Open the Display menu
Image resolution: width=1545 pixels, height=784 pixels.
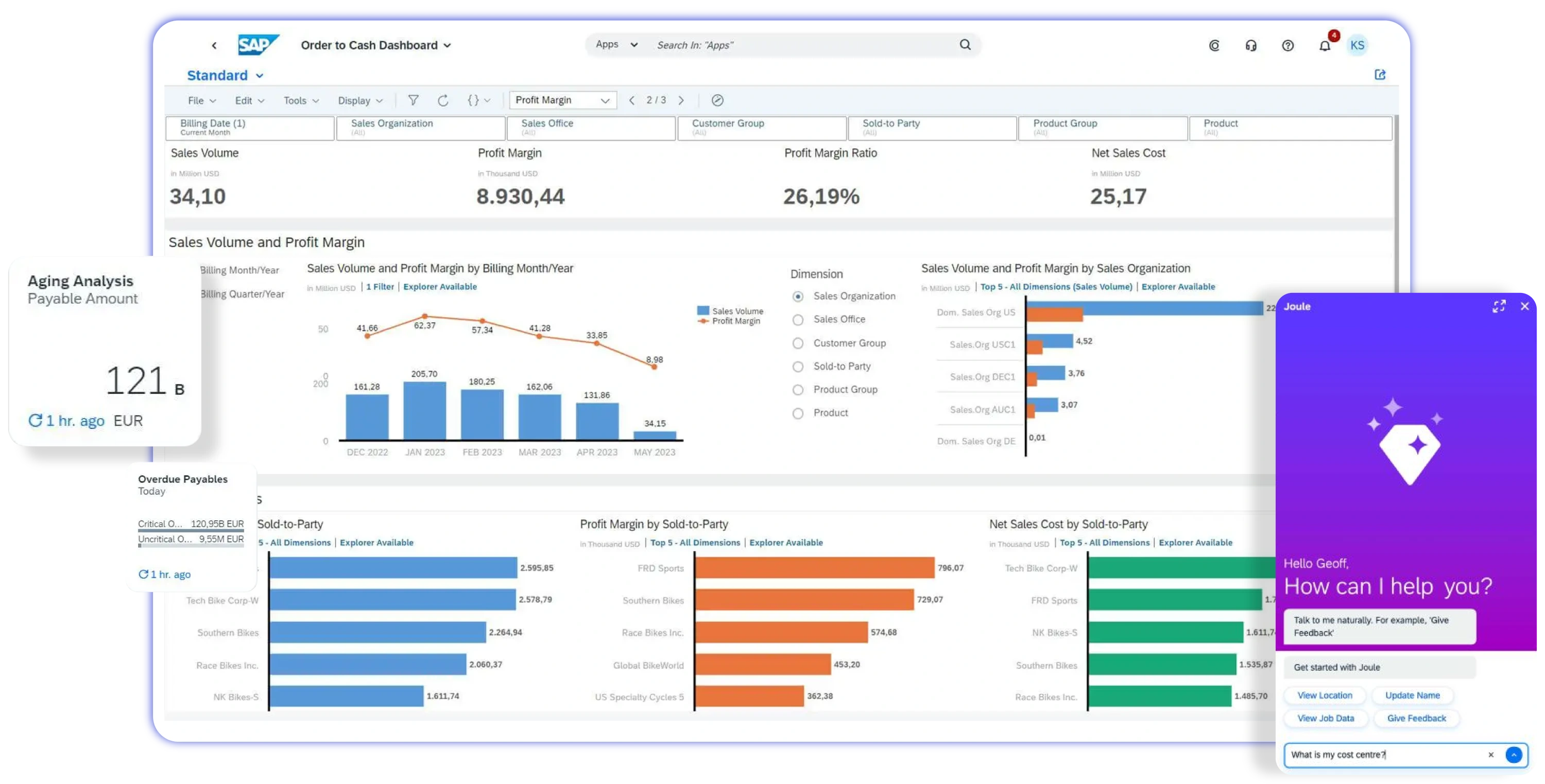point(360,101)
